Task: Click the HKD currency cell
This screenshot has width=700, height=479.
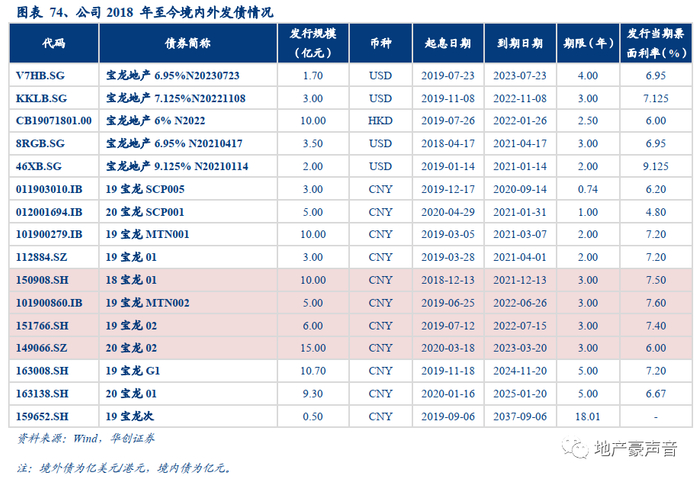Action: coord(380,121)
